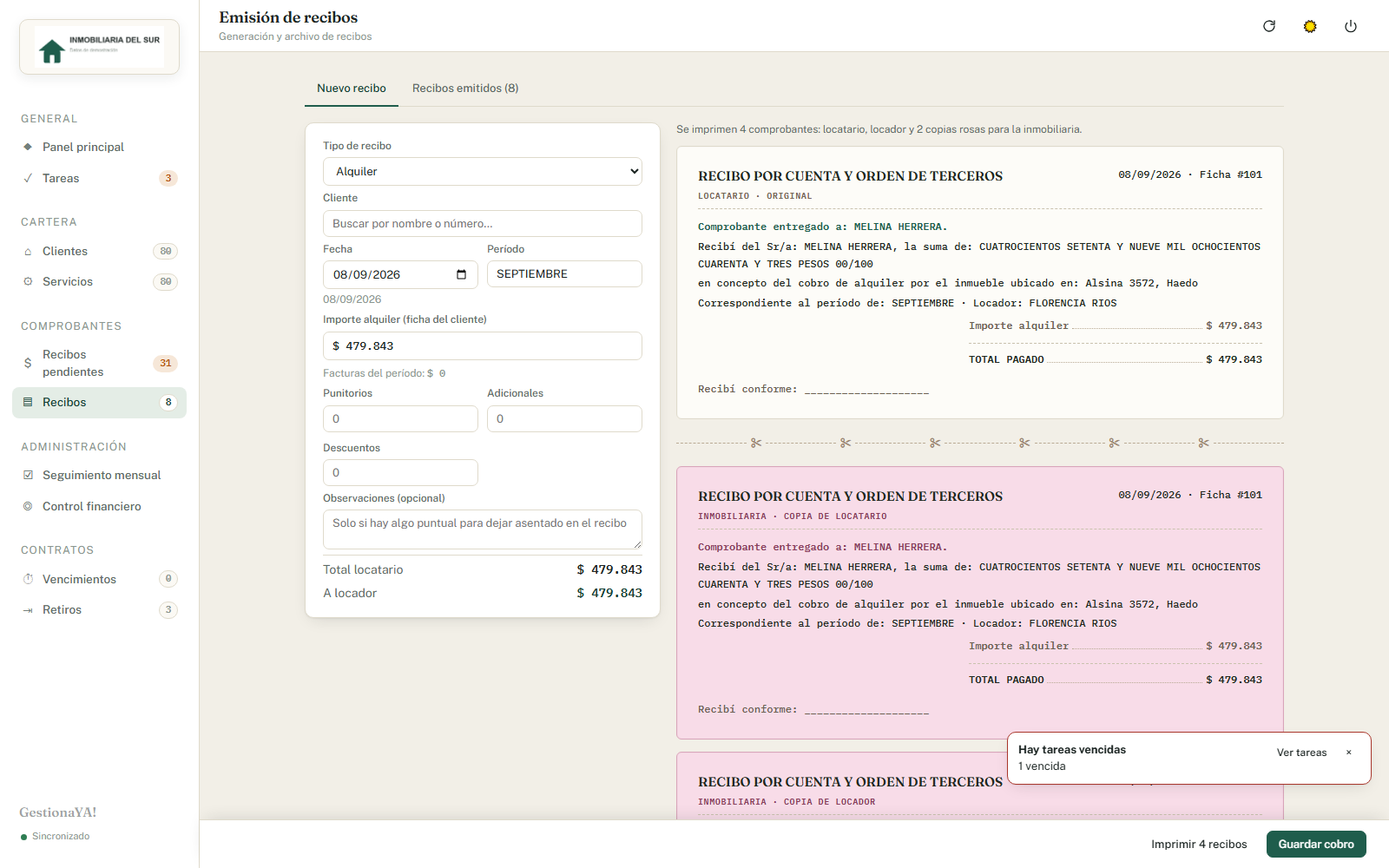
Task: Click the Guardar cobro button
Action: 1316,844
